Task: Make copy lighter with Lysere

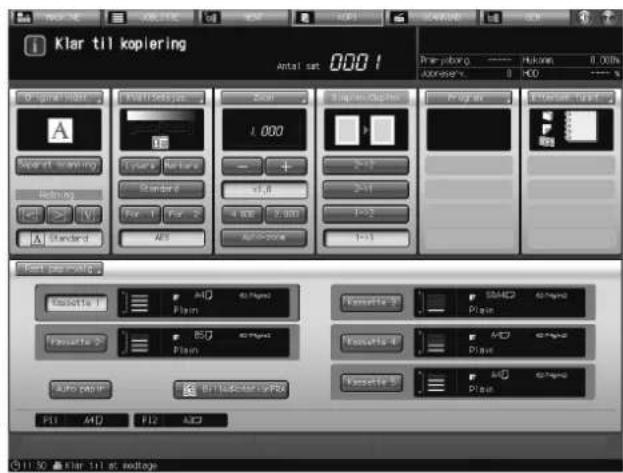Action: point(140,166)
